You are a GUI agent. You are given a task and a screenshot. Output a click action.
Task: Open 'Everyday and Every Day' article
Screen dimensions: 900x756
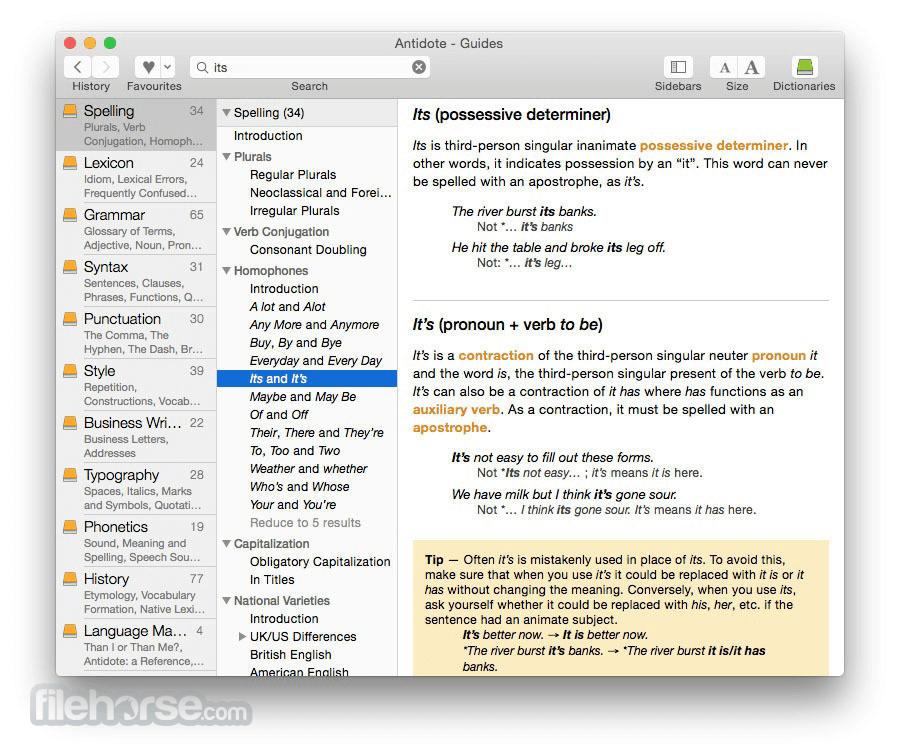(x=316, y=360)
